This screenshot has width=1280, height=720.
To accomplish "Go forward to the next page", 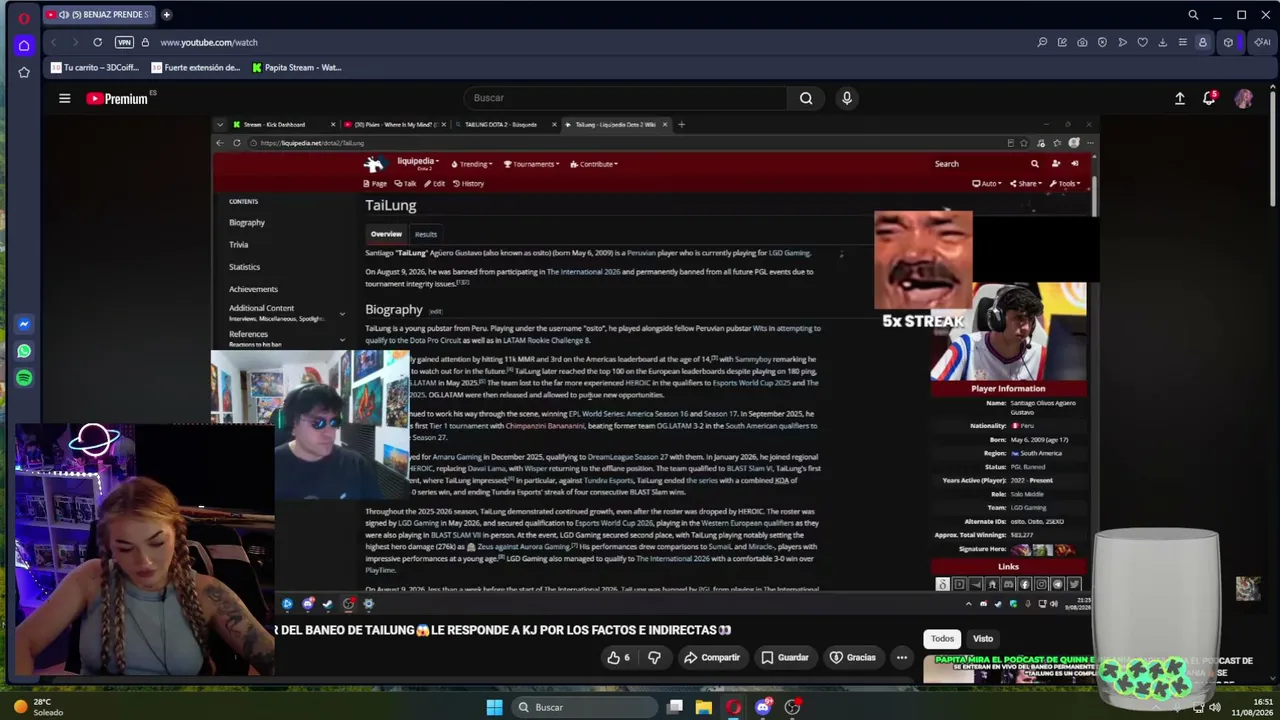I will tap(74, 42).
